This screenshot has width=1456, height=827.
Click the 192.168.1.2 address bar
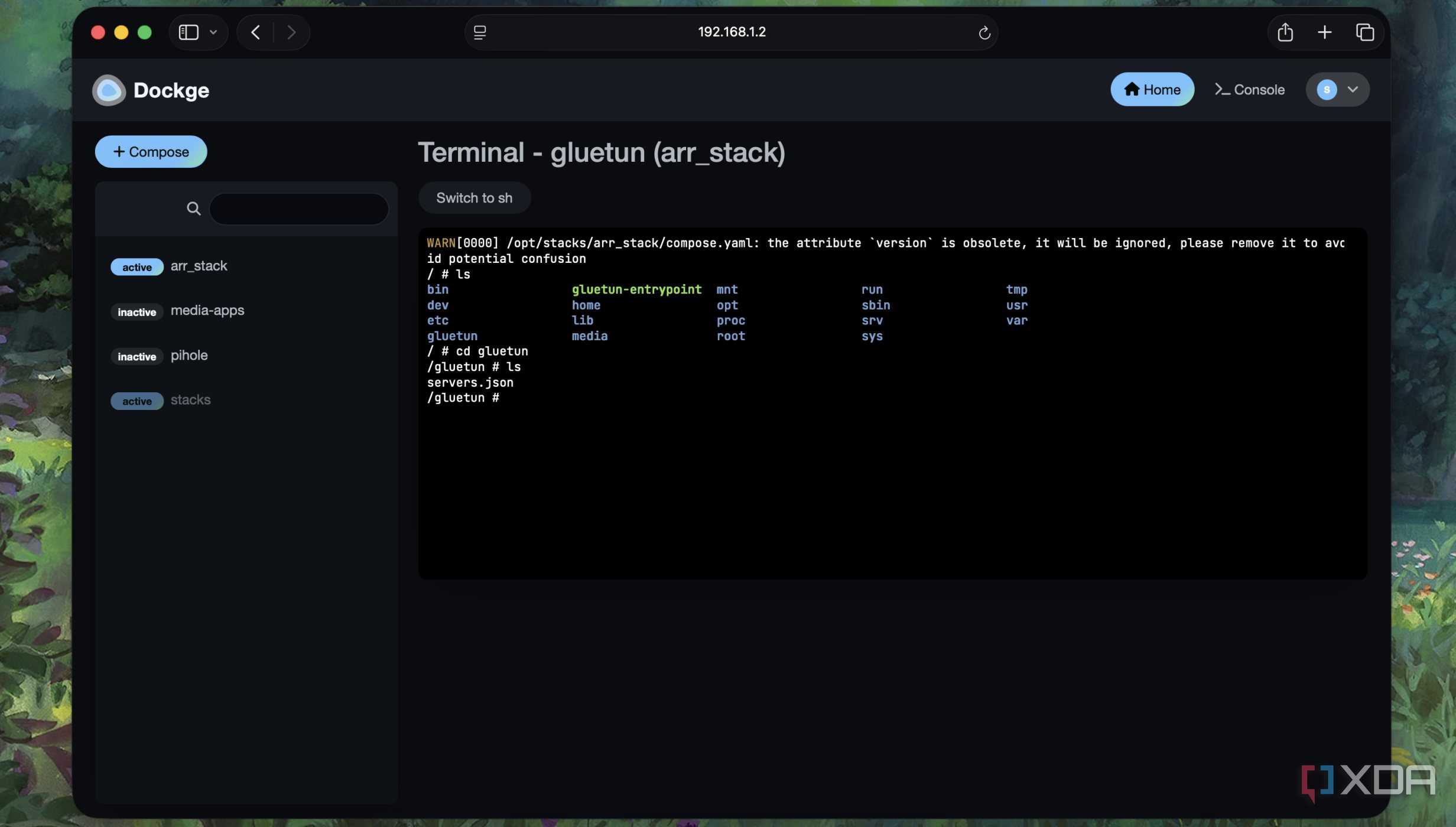[x=732, y=32]
